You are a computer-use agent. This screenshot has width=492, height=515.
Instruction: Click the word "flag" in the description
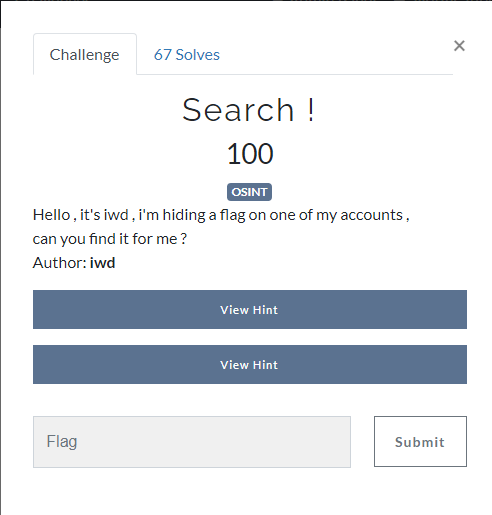point(232,215)
